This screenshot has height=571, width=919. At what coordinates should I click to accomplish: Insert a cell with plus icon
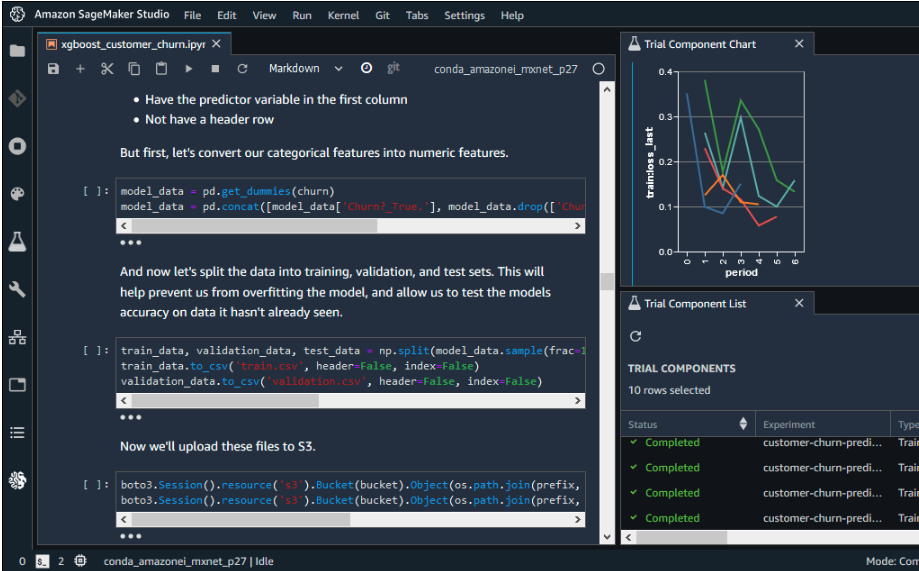point(80,69)
